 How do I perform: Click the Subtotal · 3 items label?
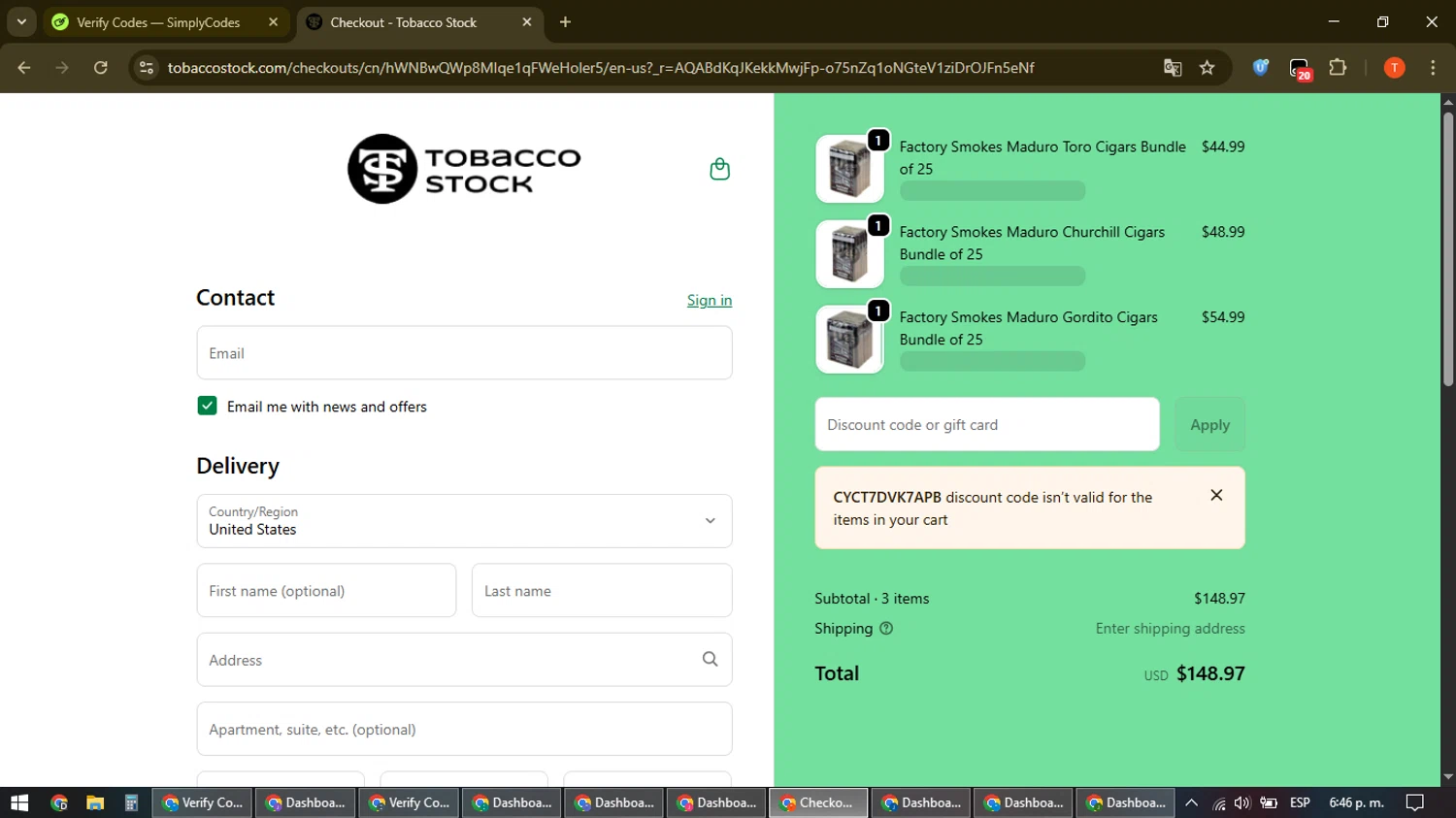(x=872, y=599)
